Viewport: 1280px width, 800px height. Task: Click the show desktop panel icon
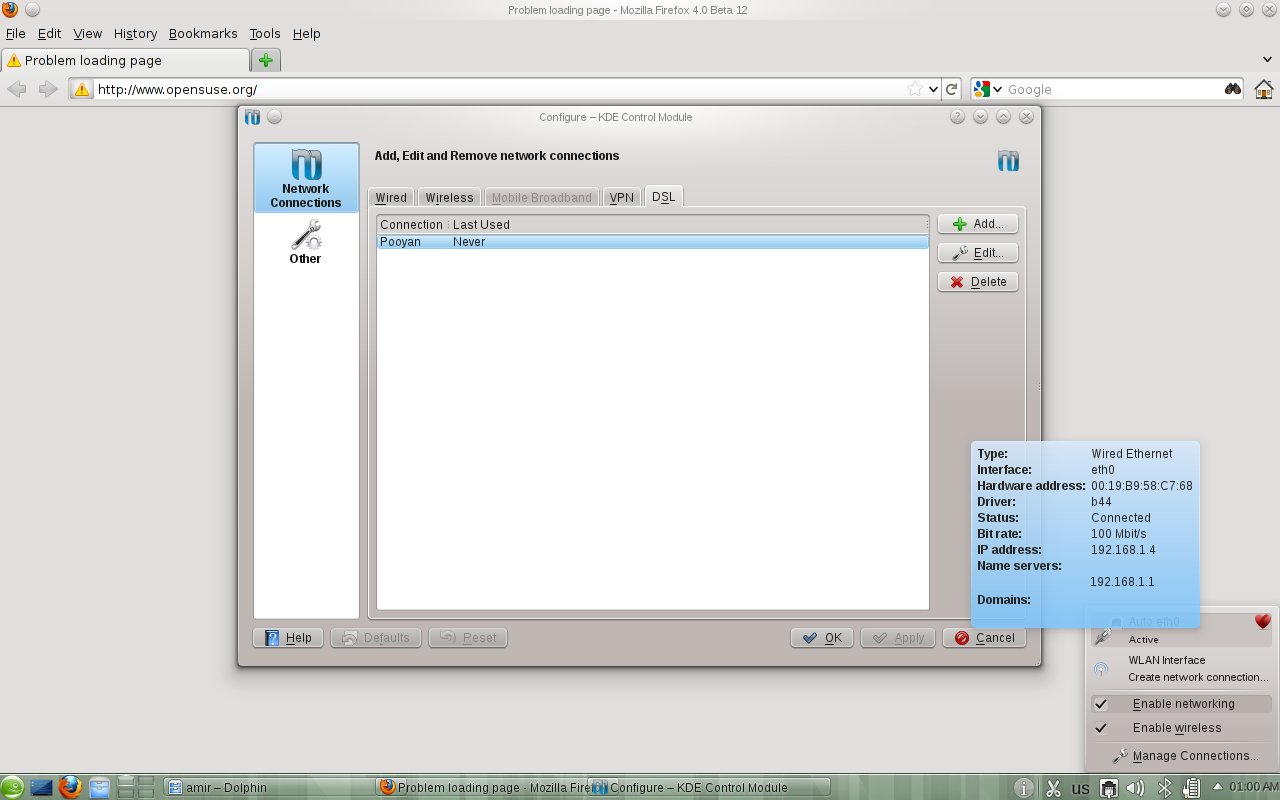point(41,787)
